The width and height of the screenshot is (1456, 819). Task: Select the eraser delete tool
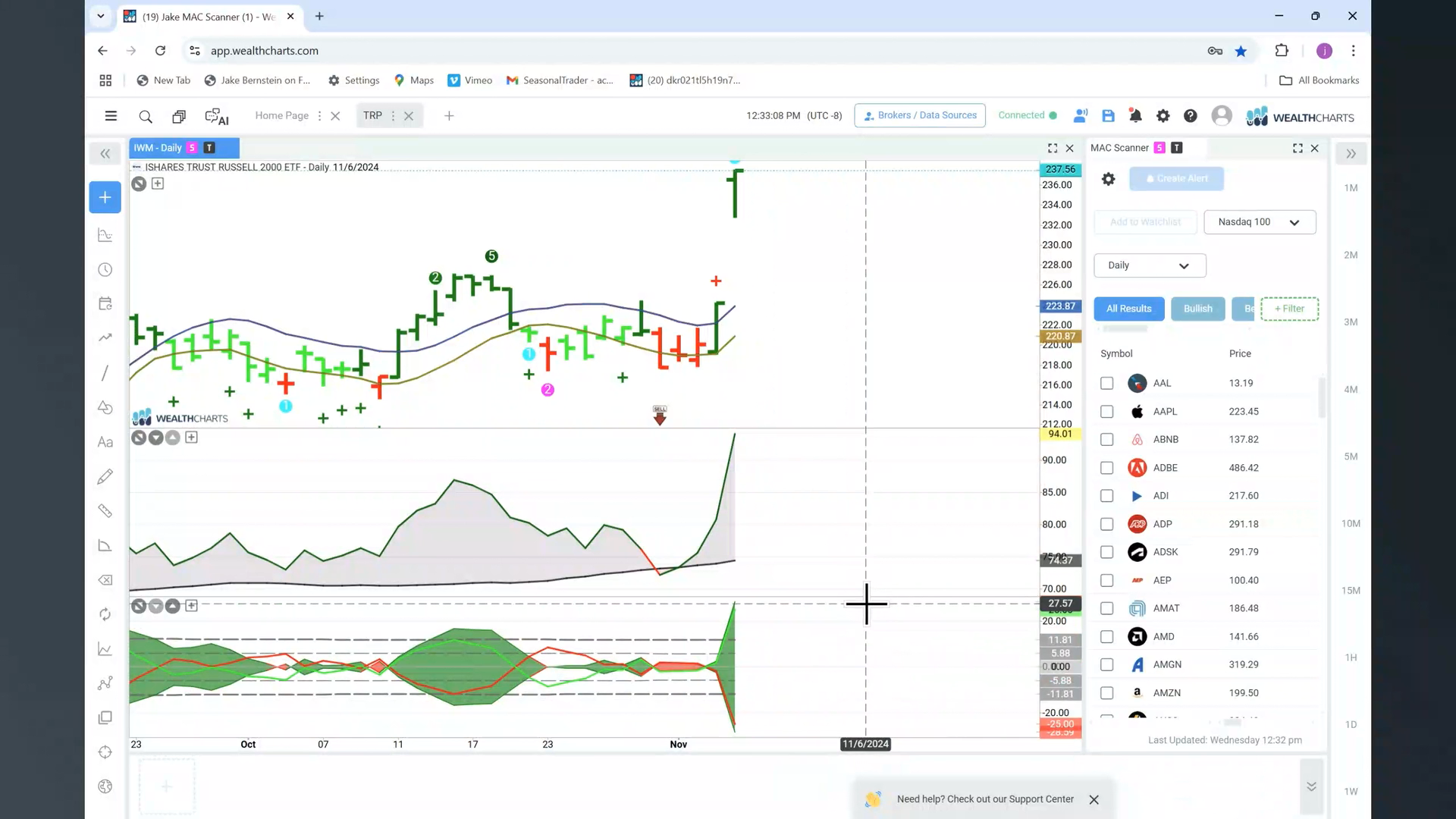click(105, 580)
